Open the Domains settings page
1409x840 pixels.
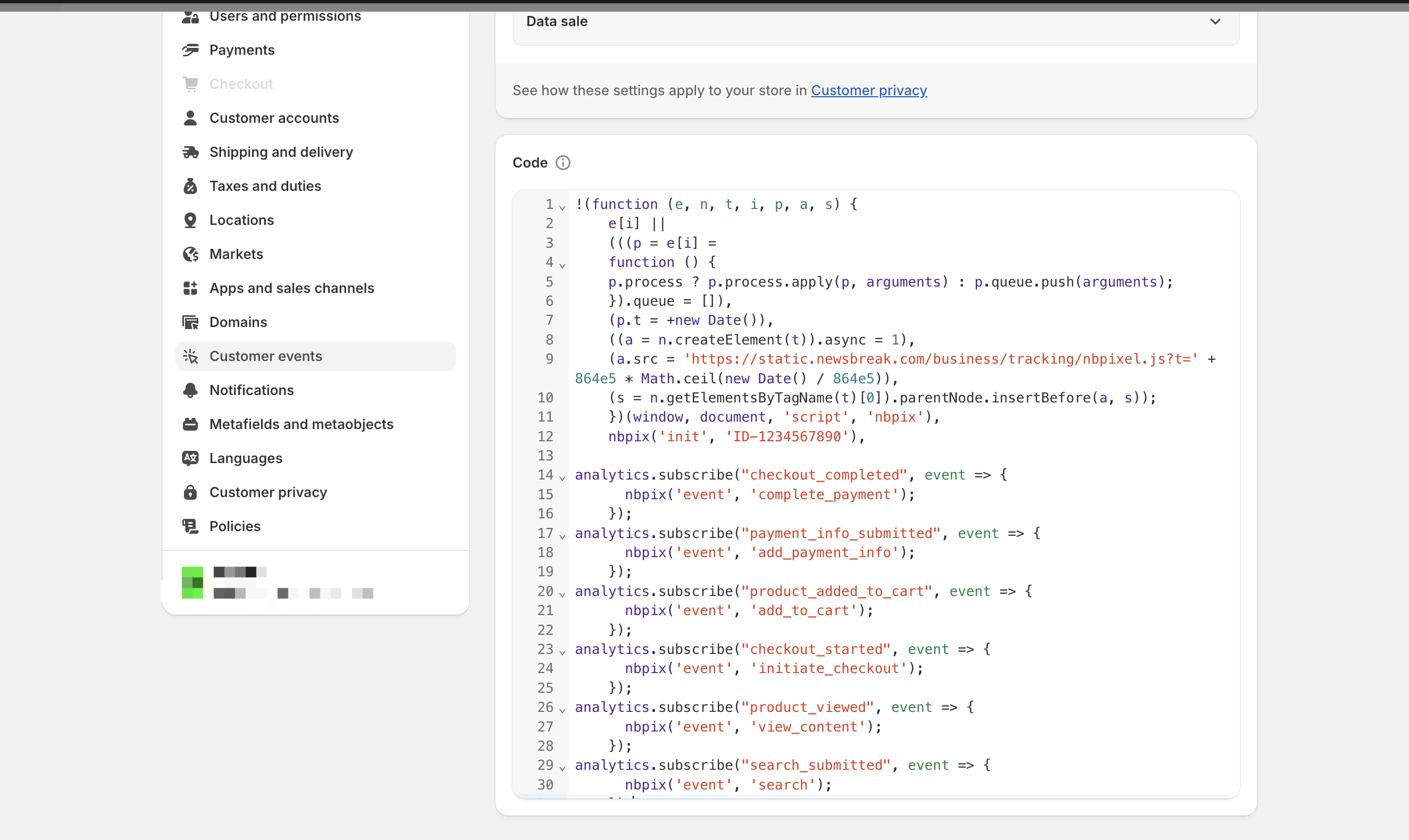[238, 322]
